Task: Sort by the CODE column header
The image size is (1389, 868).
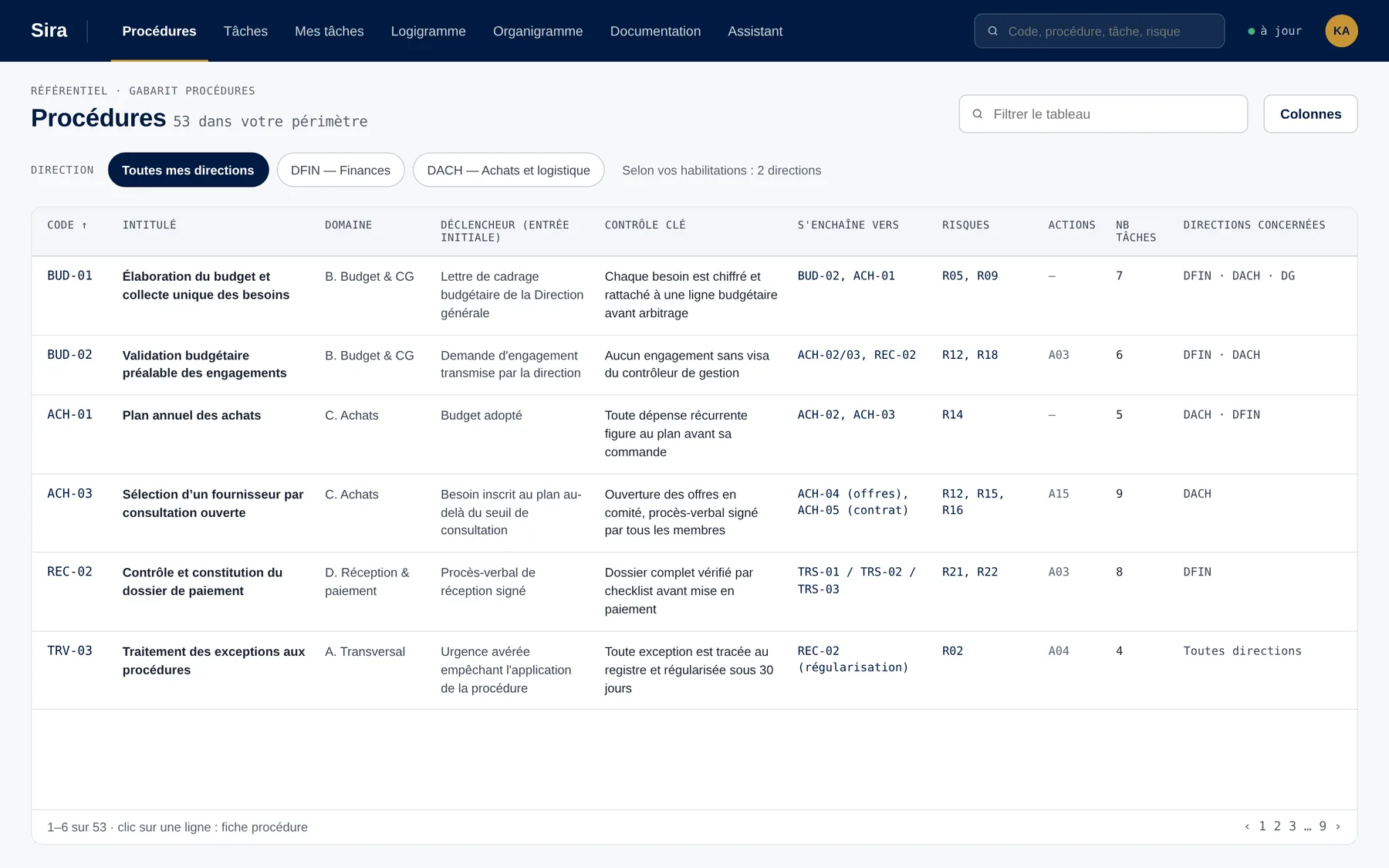Action: tap(67, 225)
